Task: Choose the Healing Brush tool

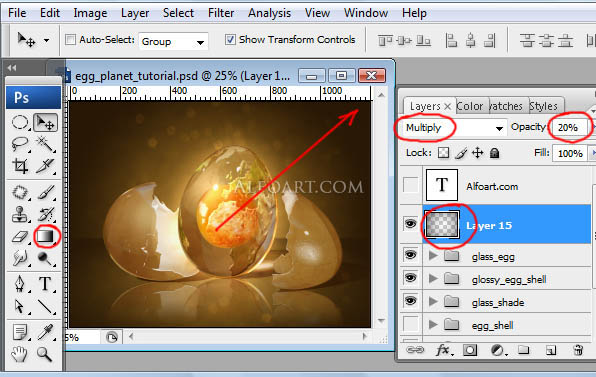Action: [x=20, y=192]
